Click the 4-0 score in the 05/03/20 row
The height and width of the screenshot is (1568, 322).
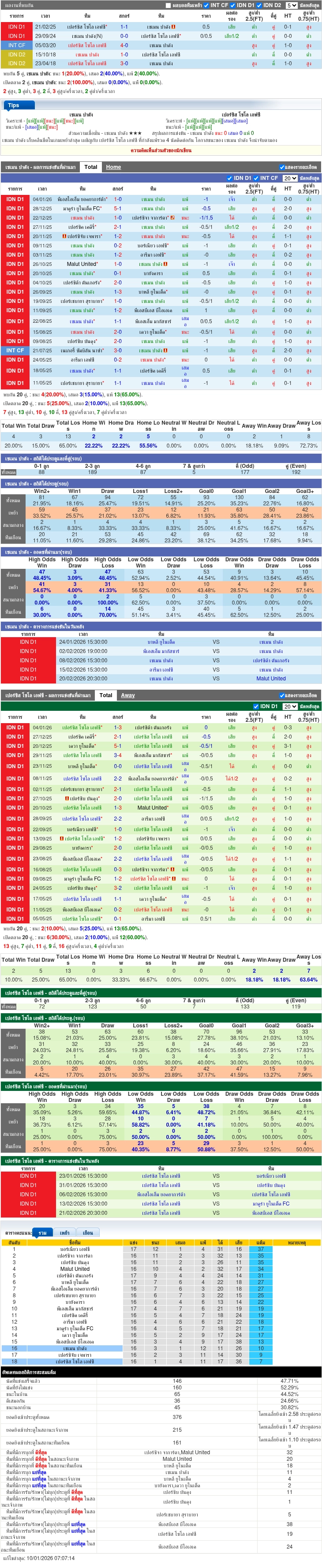[124, 46]
